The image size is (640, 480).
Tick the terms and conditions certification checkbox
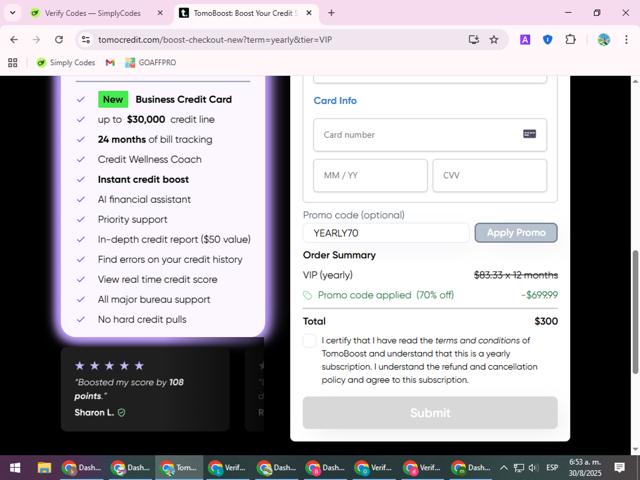coord(309,341)
